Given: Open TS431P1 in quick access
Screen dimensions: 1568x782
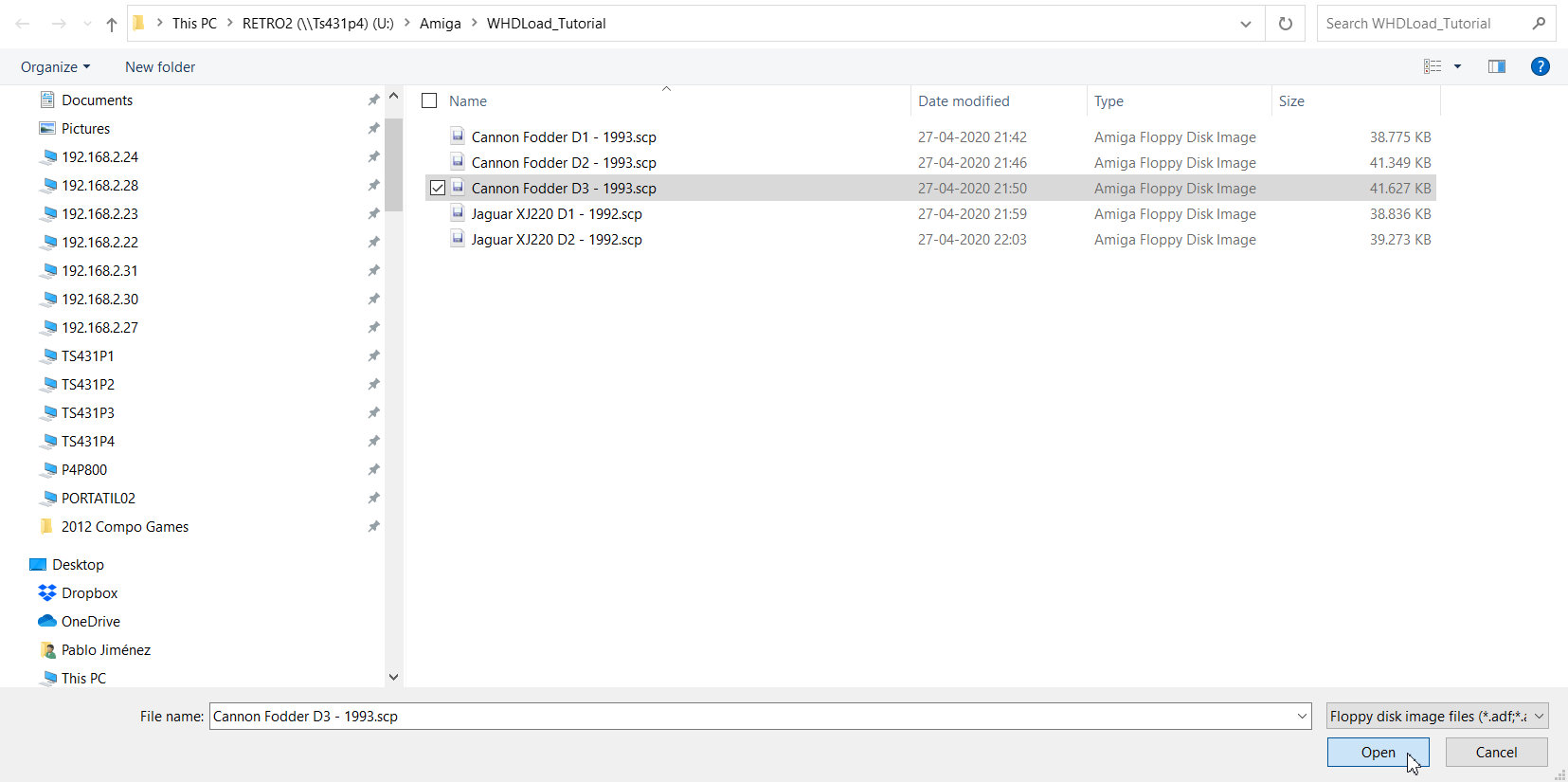Looking at the screenshot, I should click(87, 356).
